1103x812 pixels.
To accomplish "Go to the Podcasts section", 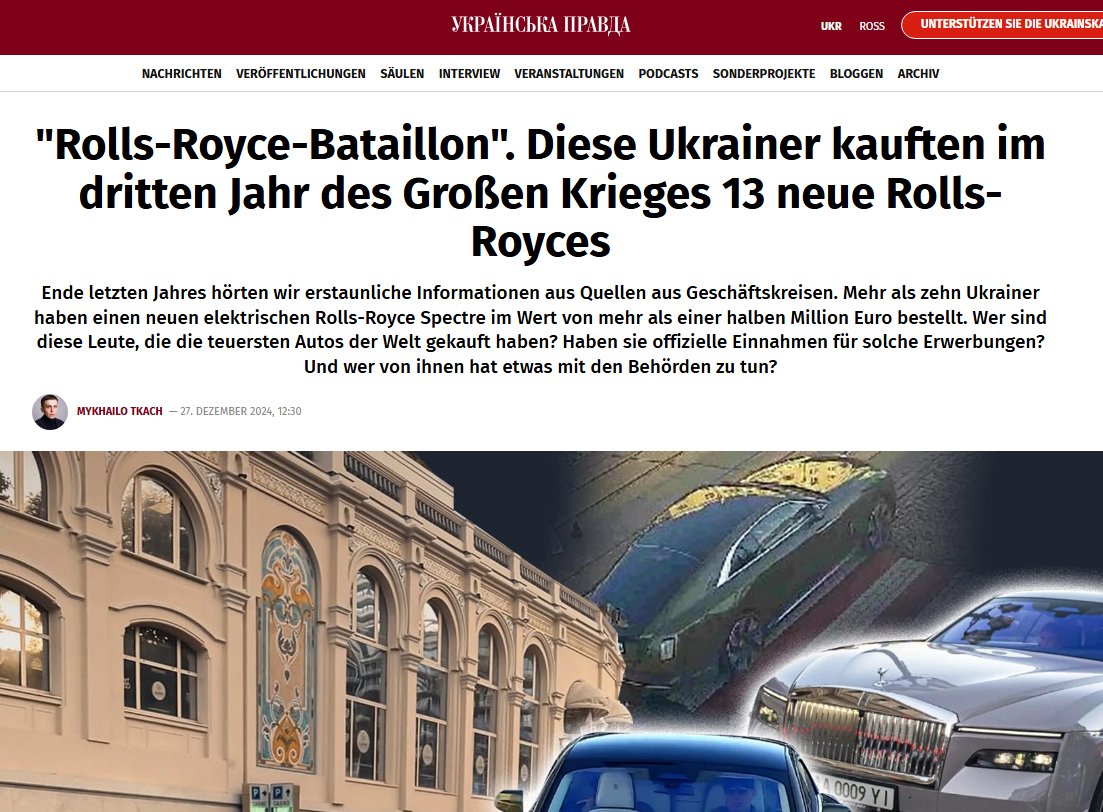I will pyautogui.click(x=668, y=73).
